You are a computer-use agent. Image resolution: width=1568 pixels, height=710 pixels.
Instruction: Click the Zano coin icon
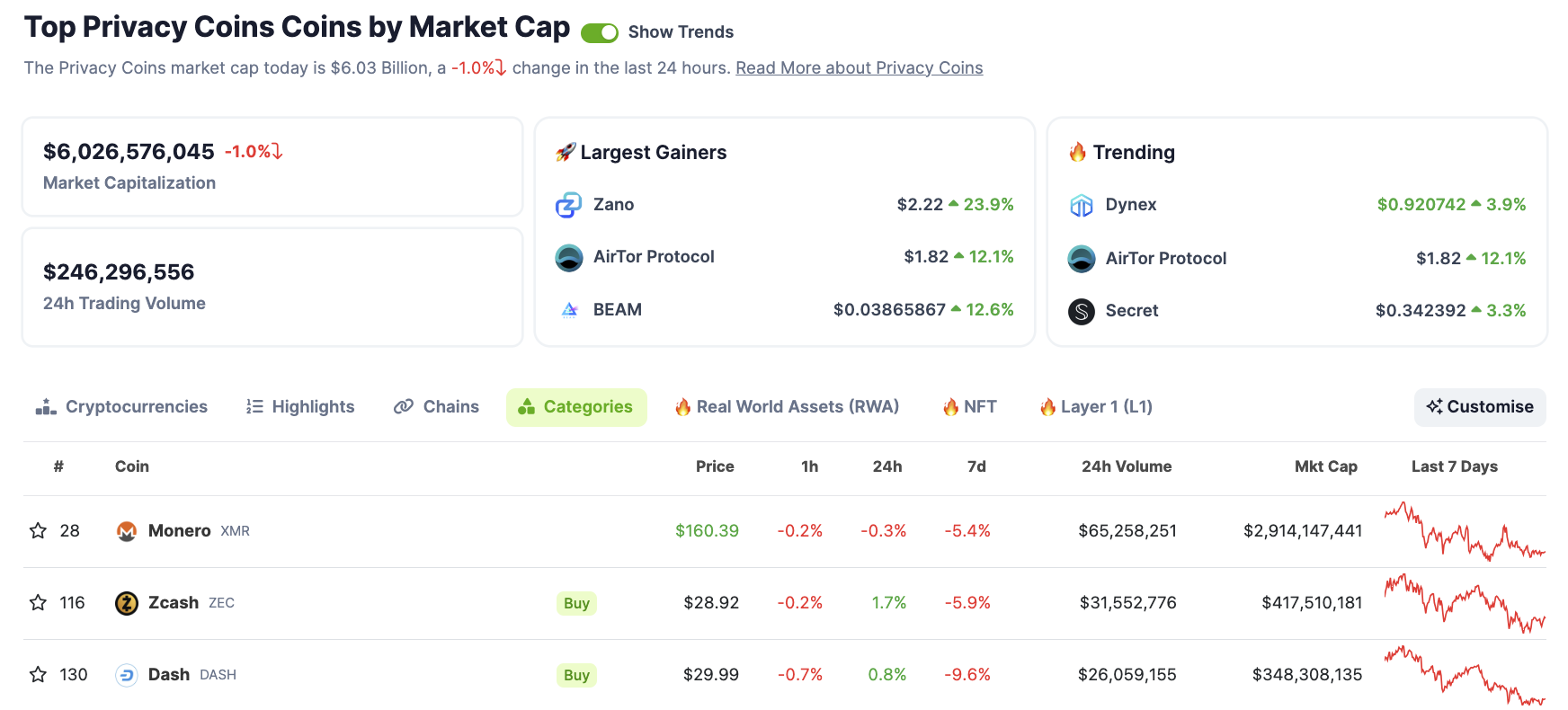[x=568, y=205]
